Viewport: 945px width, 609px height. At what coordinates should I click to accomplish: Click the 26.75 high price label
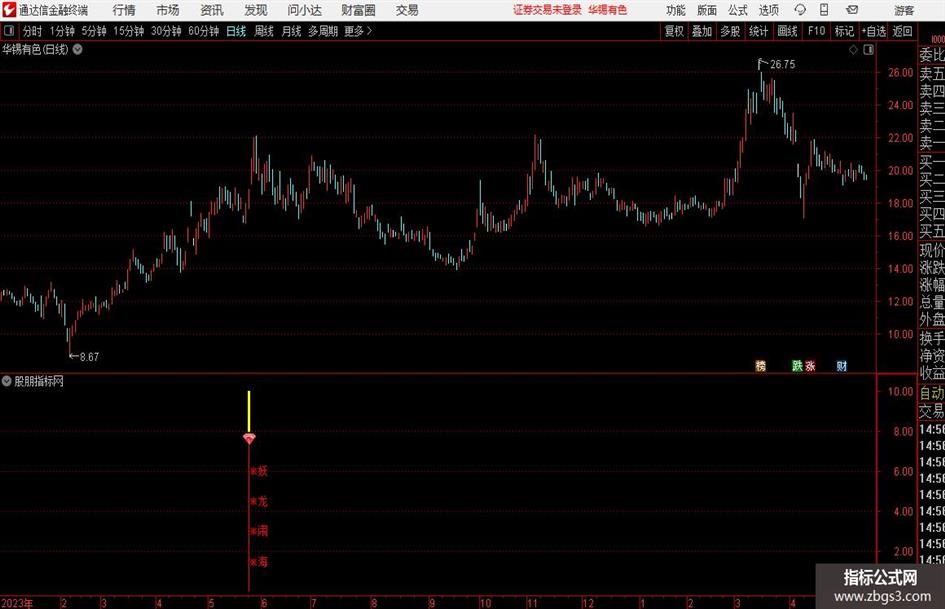(782, 64)
